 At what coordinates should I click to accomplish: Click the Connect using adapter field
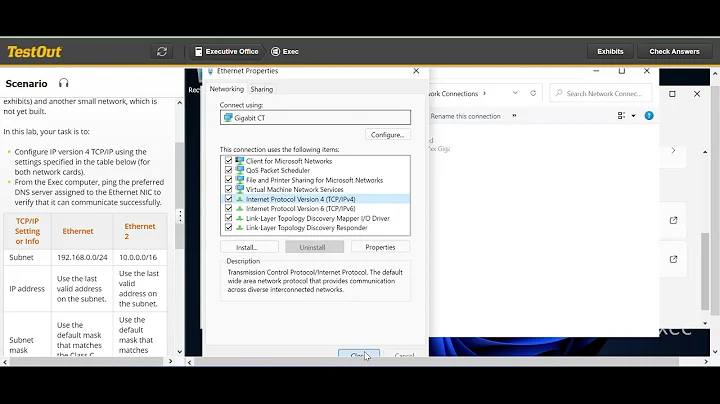tap(315, 118)
